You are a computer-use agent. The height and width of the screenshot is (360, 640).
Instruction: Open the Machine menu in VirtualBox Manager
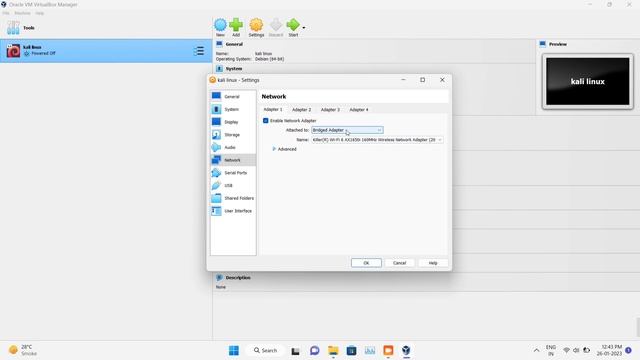pos(22,13)
